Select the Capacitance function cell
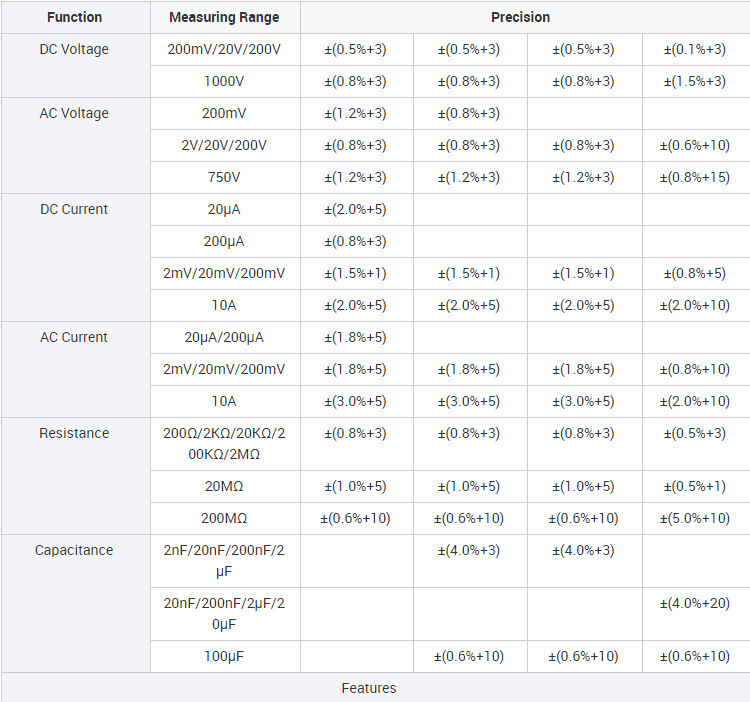 [x=75, y=550]
